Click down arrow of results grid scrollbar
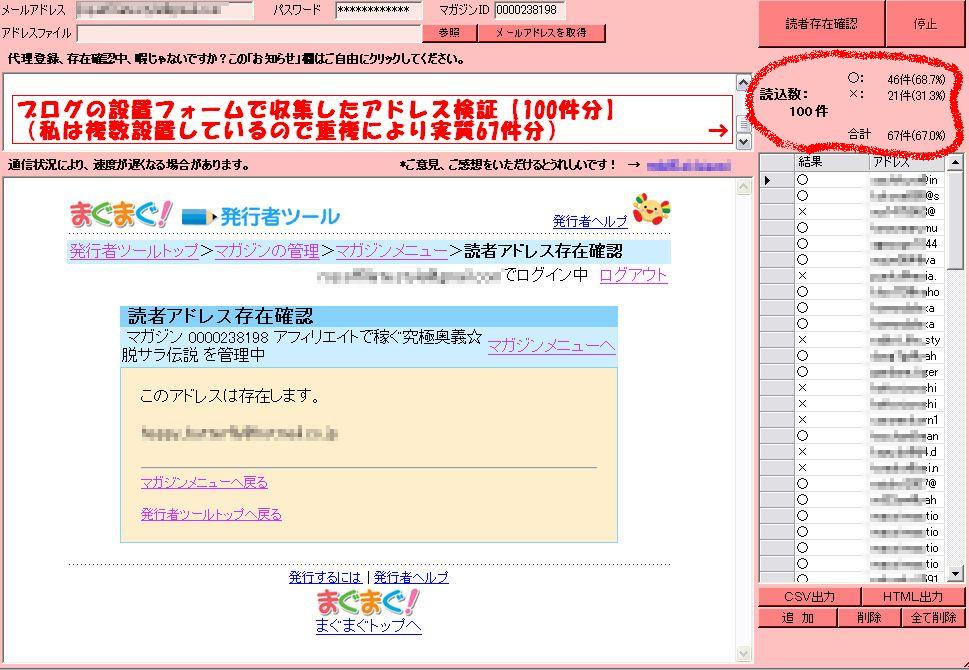Image resolution: width=969 pixels, height=670 pixels. 955,574
